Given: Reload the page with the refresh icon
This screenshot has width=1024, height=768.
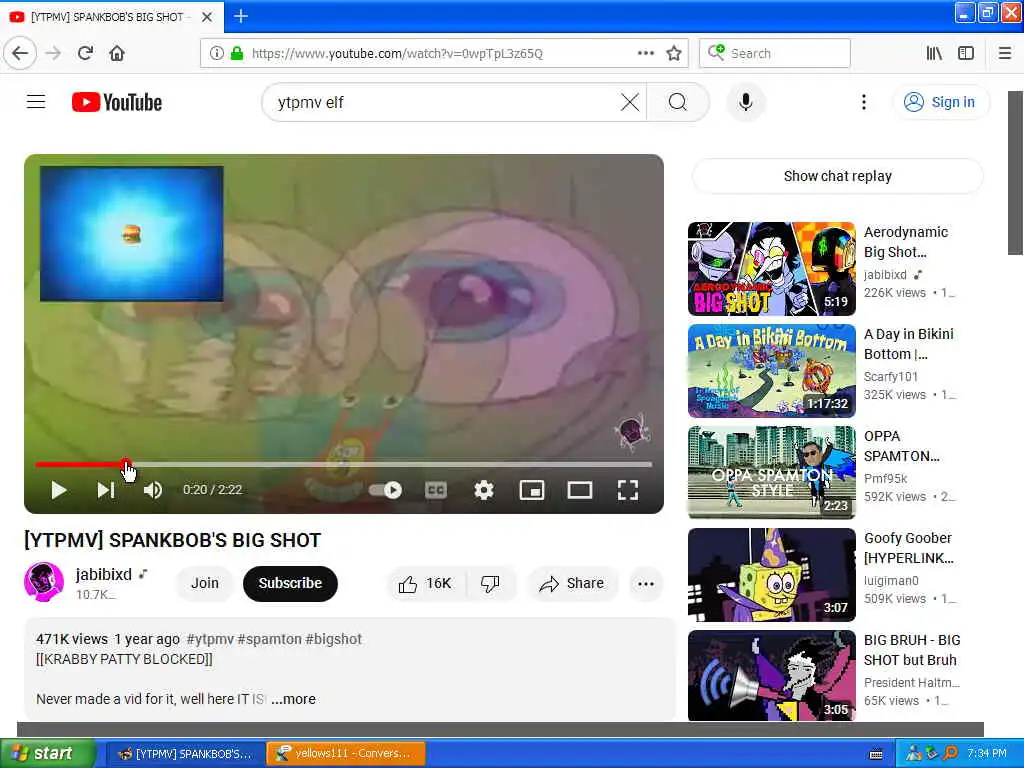Looking at the screenshot, I should point(85,53).
